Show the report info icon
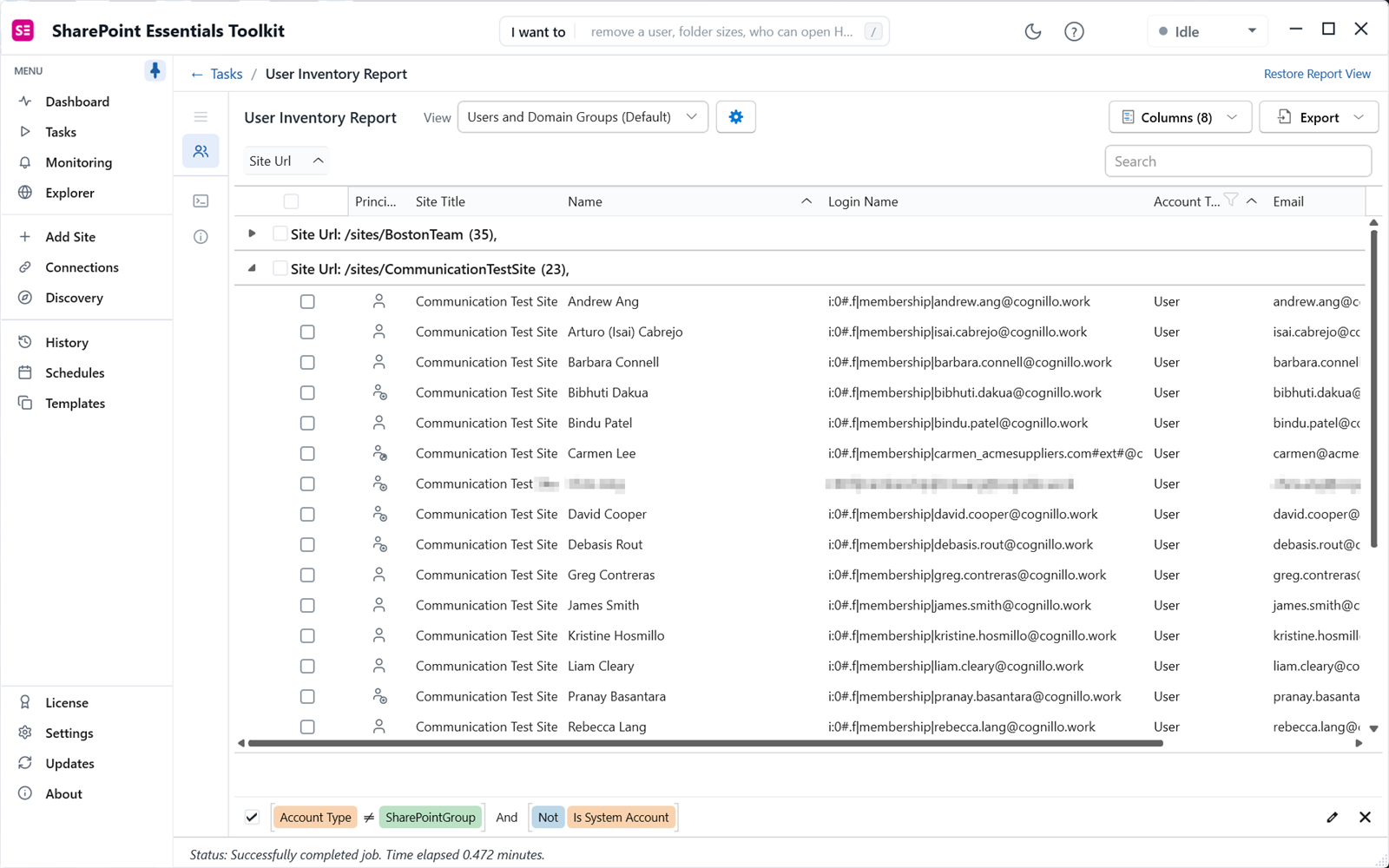 pos(201,237)
